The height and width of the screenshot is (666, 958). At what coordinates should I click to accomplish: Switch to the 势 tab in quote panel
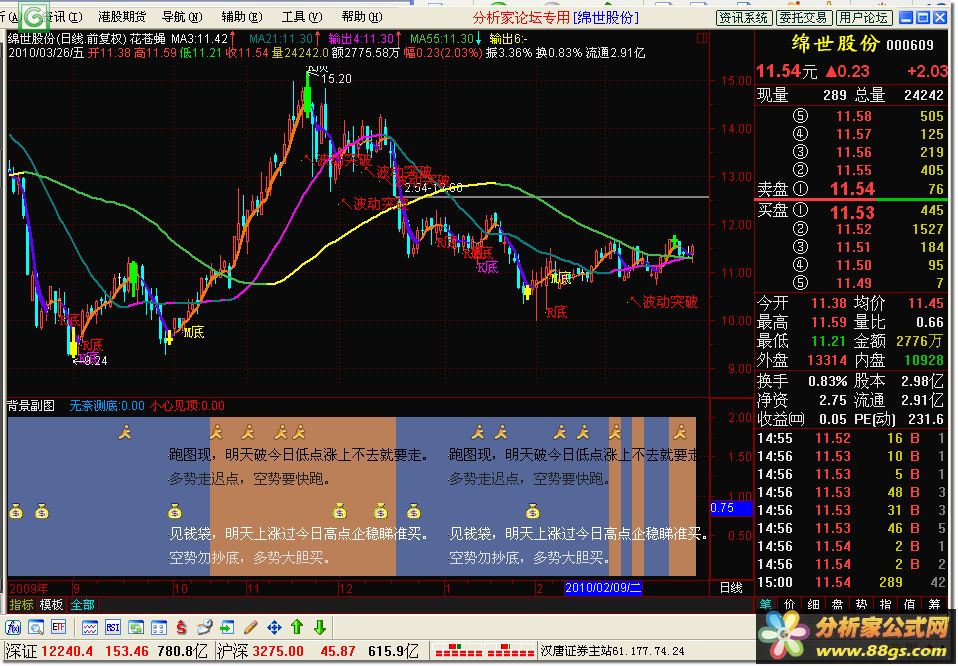861,604
